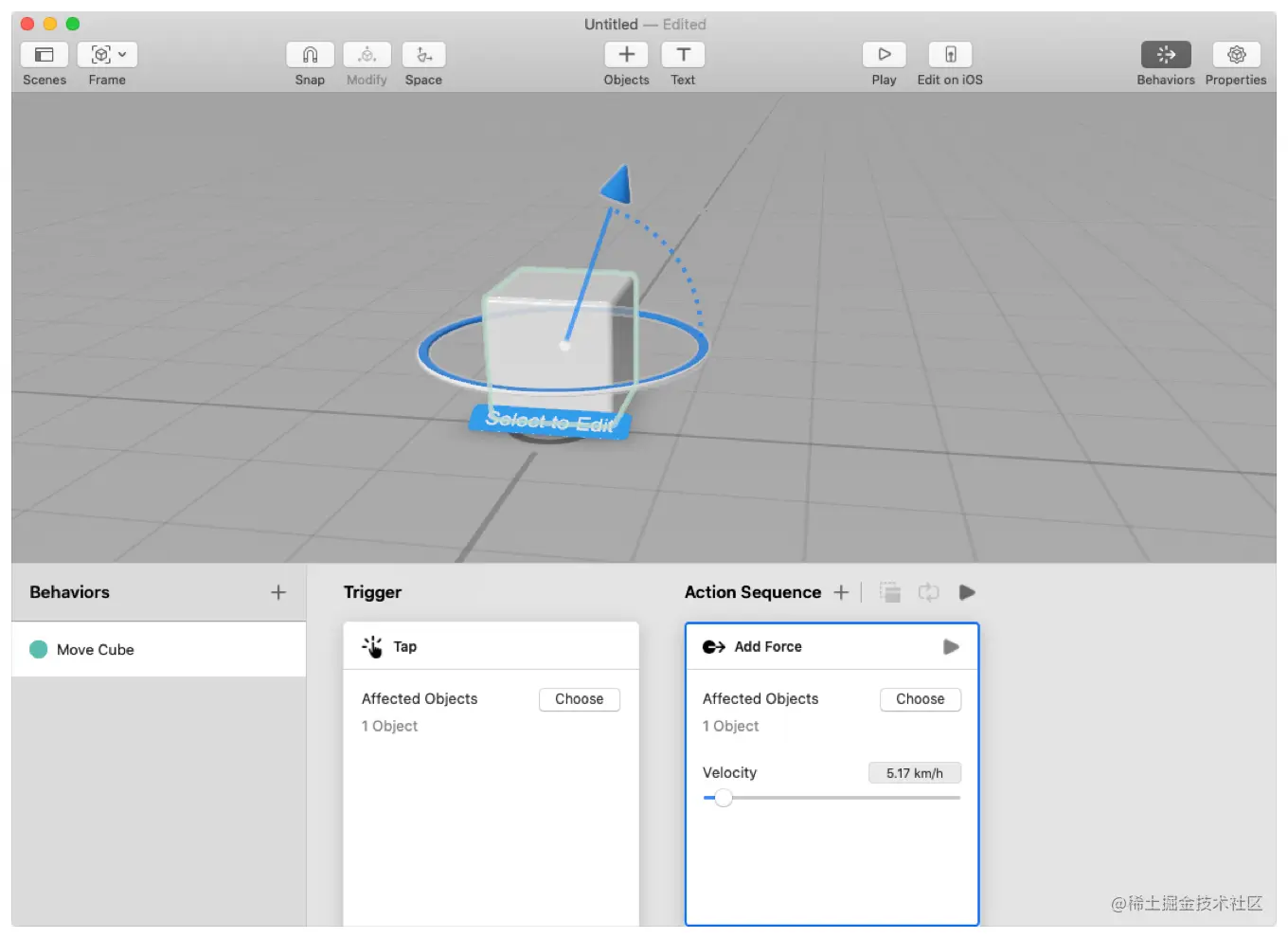The height and width of the screenshot is (938, 1288).
Task: Click the Velocity slider handle
Action: point(724,798)
